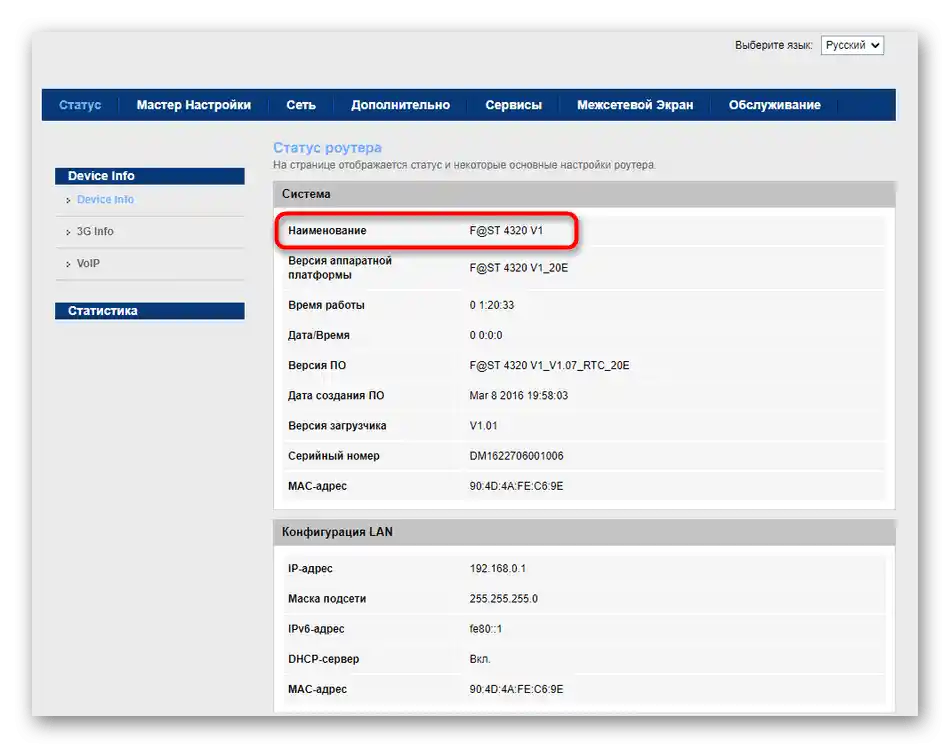Select hardware version F@ST 4320 V1_20E
Image resolution: width=950 pixels, height=748 pixels.
coord(519,268)
